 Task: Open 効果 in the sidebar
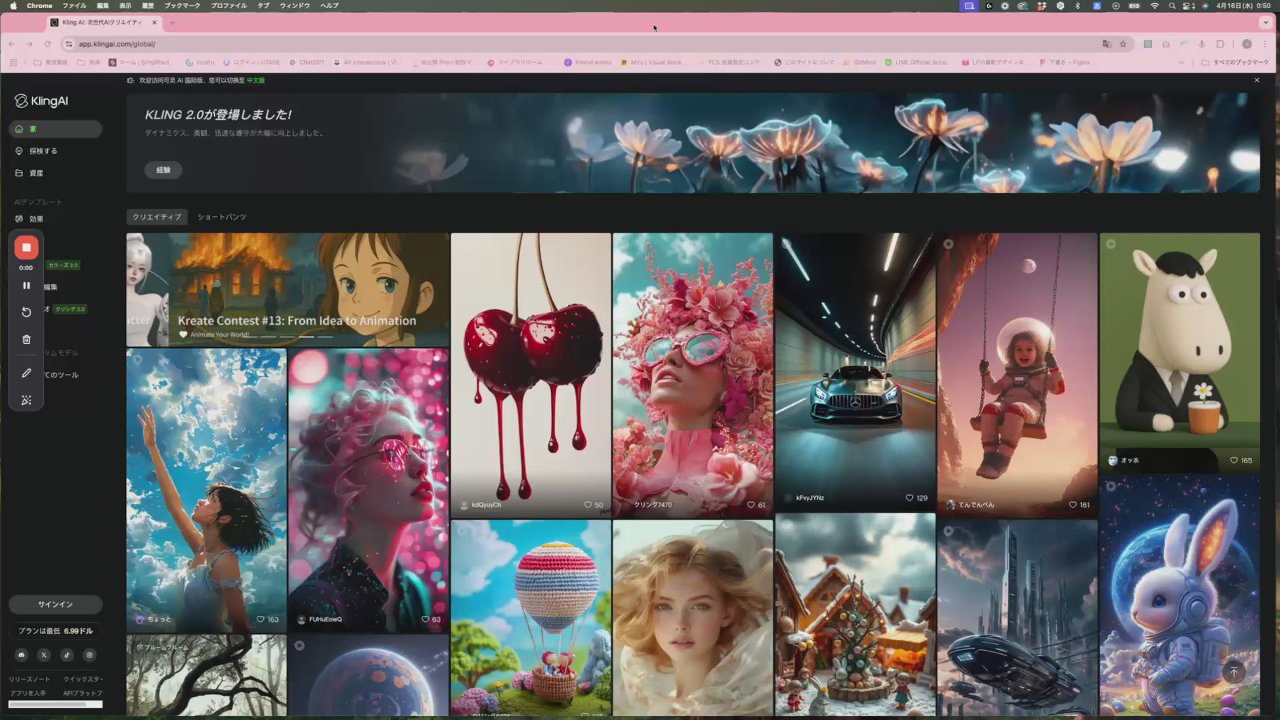click(x=56, y=219)
